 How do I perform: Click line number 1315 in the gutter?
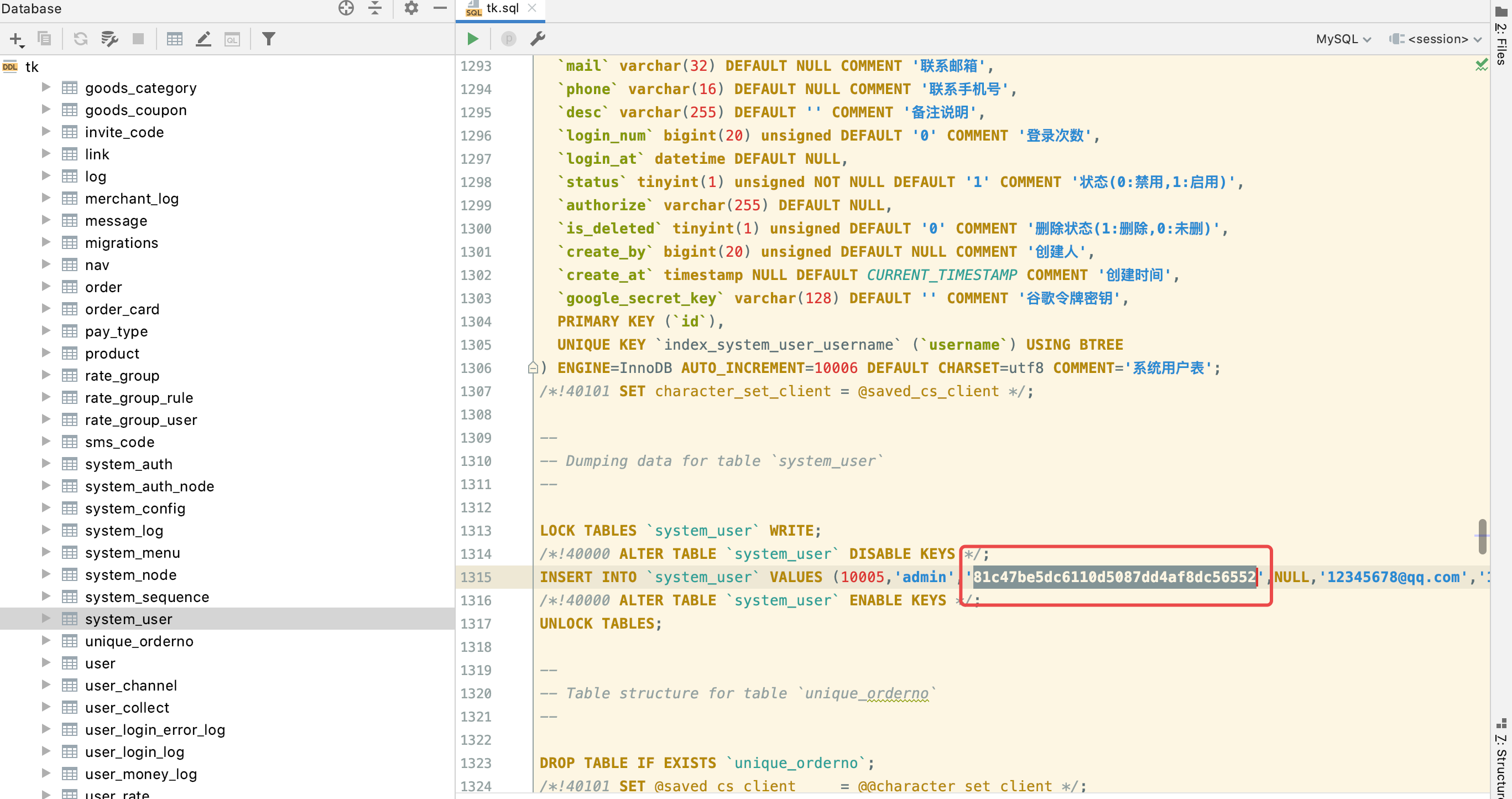coord(476,577)
